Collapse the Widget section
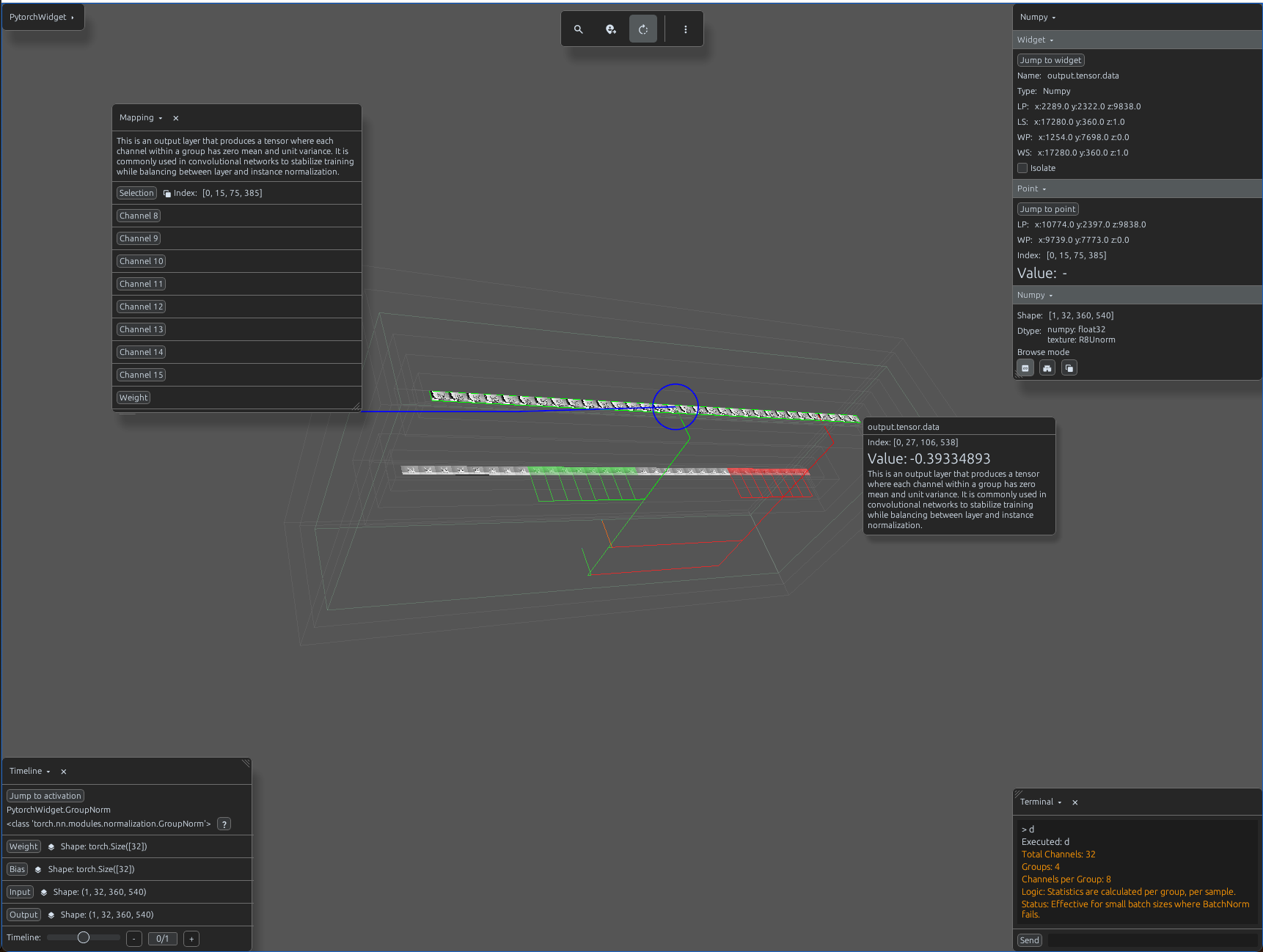Viewport: 1263px width, 952px height. click(x=1035, y=40)
